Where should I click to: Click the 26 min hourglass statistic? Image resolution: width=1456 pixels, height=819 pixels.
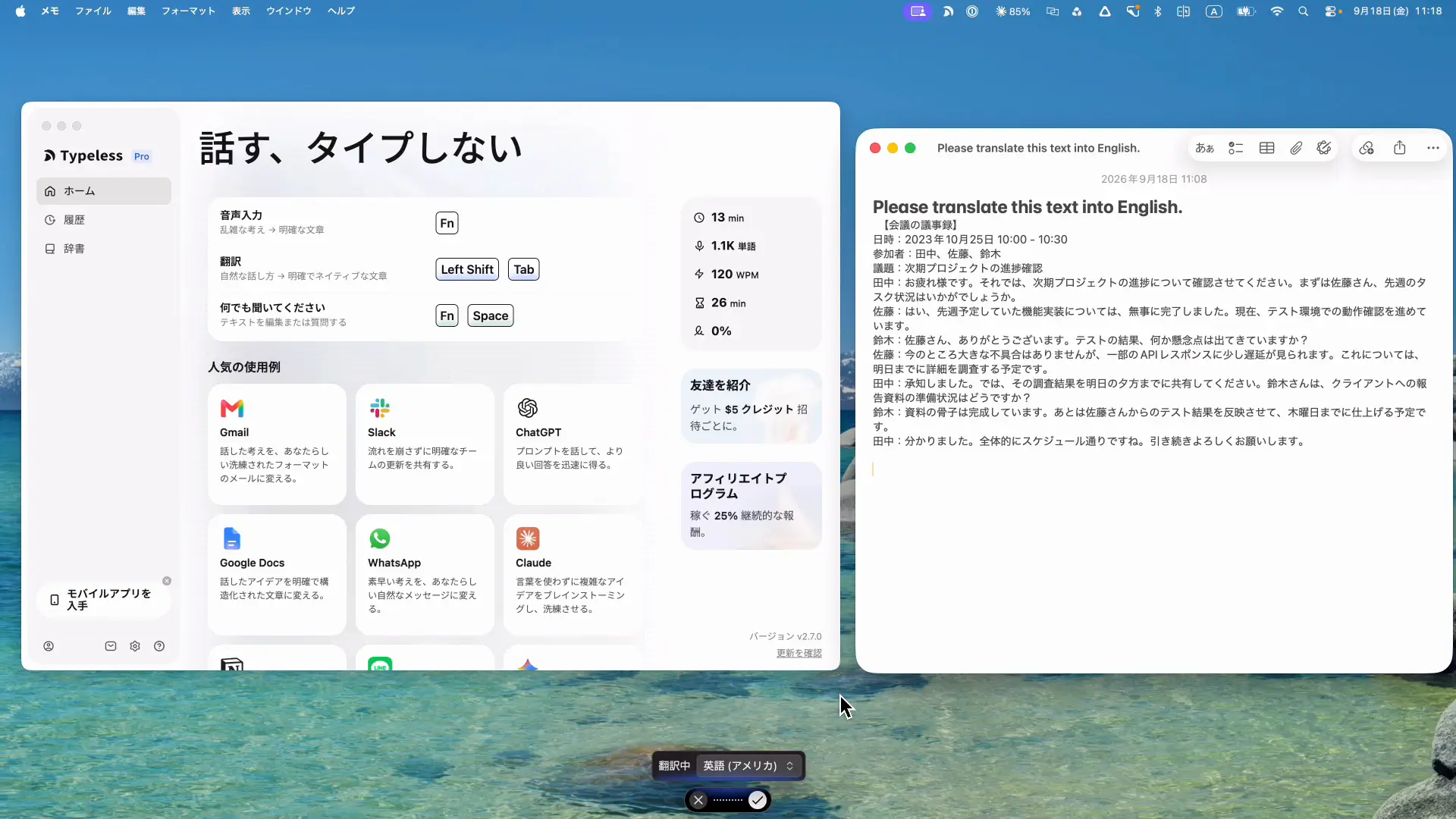[x=720, y=303]
